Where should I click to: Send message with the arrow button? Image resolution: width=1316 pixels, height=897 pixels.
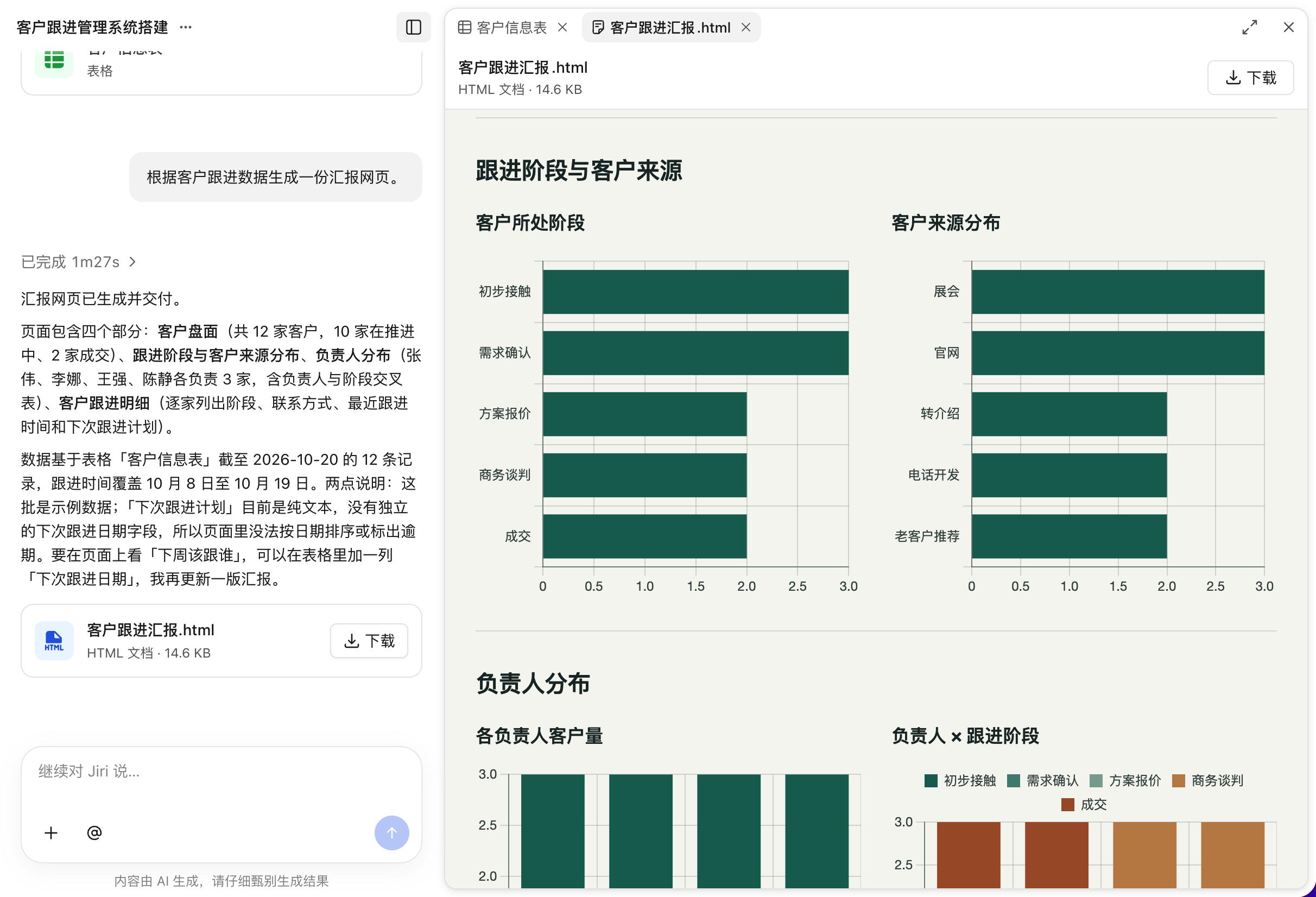pyautogui.click(x=392, y=833)
